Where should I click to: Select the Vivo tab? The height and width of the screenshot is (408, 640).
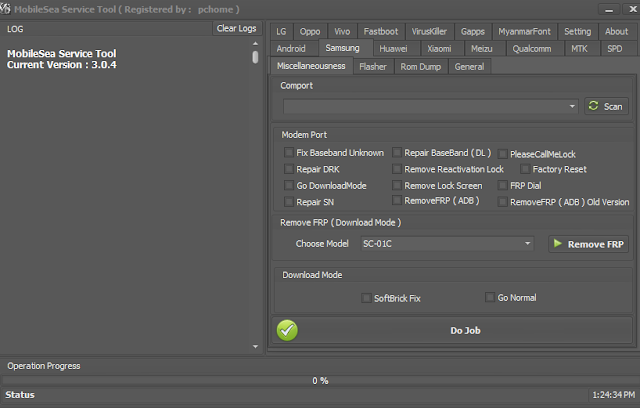click(x=342, y=31)
